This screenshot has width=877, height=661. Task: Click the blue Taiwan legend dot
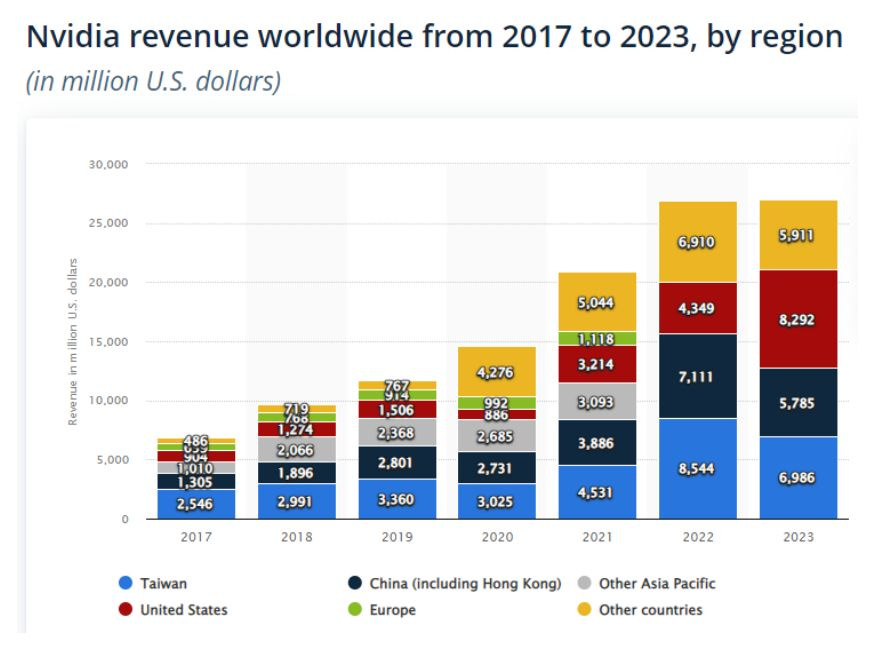pyautogui.click(x=125, y=583)
